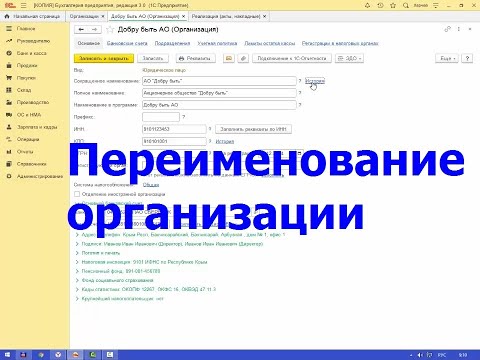Open the Операции section
Image resolution: width=480 pixels, height=360 pixels.
pos(28,139)
